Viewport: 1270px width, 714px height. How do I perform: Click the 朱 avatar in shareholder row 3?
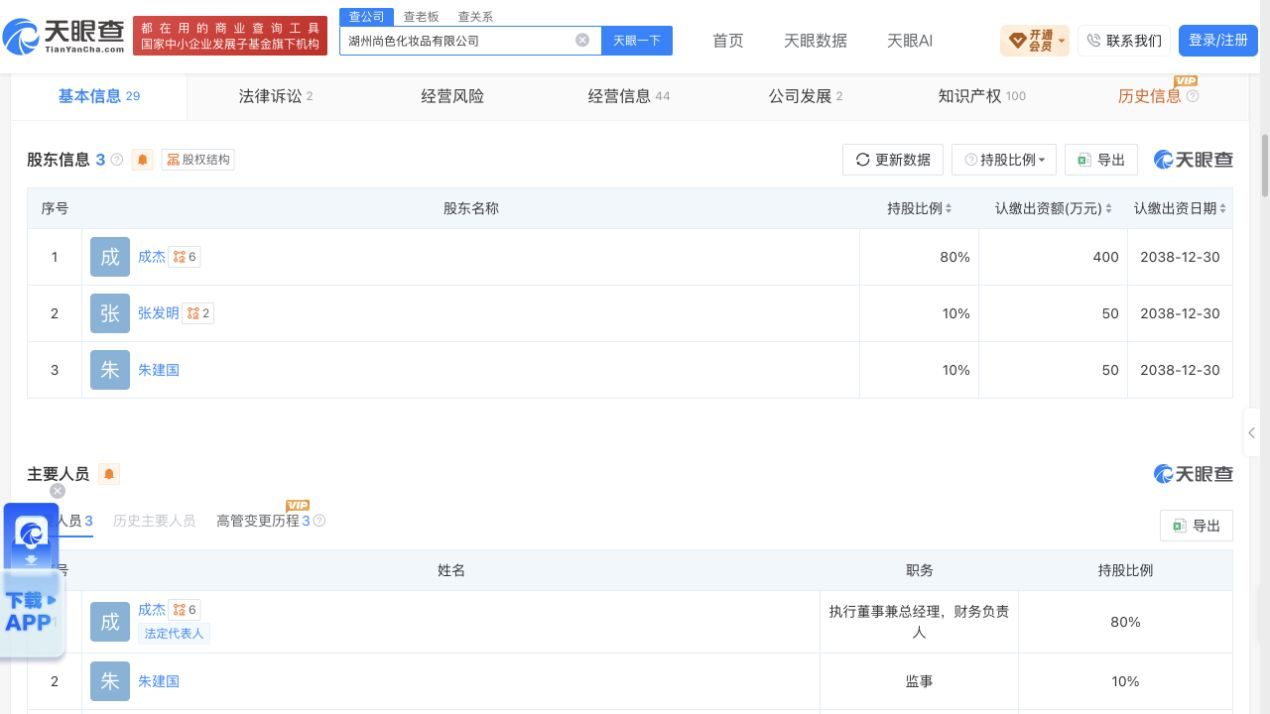click(110, 370)
